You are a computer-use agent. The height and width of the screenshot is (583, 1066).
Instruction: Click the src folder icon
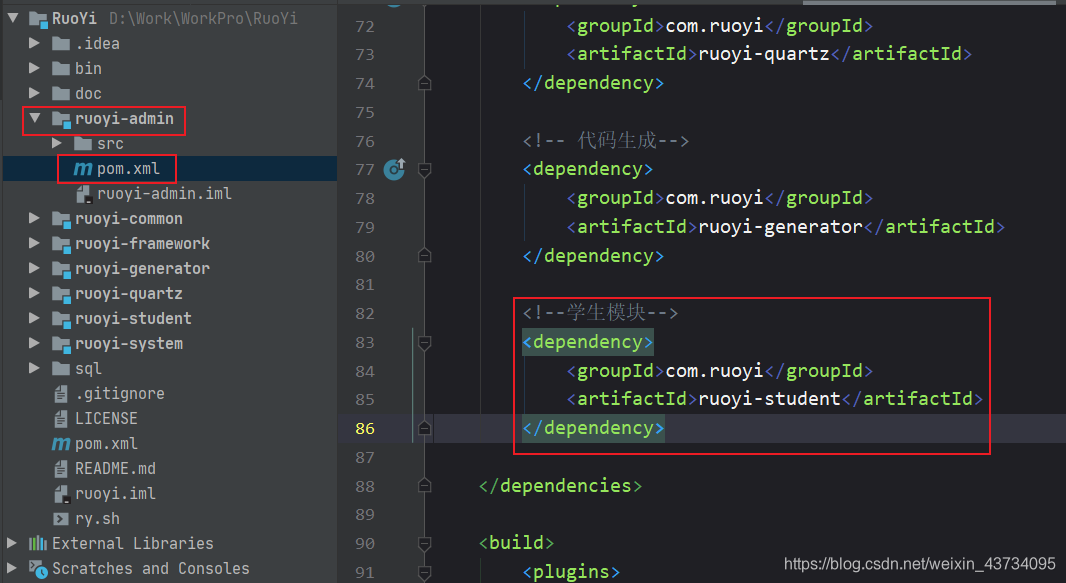coord(83,143)
